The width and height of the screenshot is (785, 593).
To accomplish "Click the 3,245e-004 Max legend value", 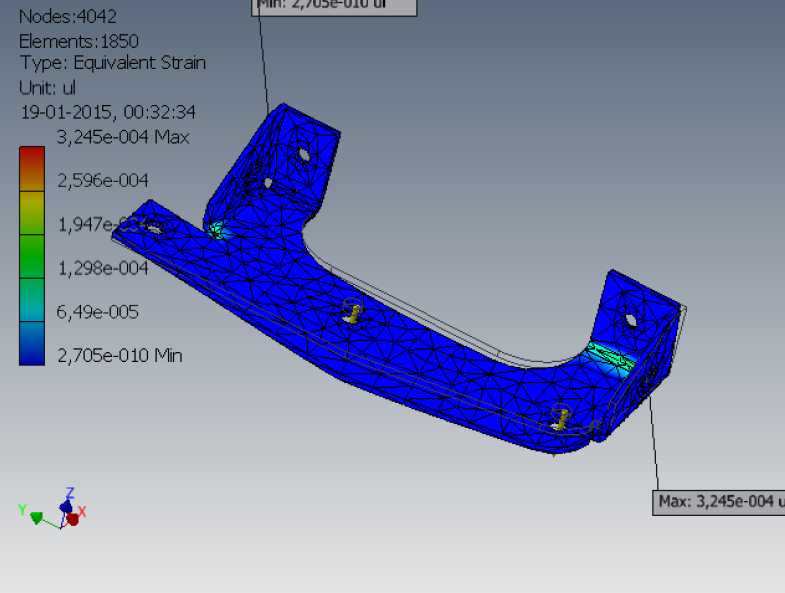I will click(x=123, y=137).
